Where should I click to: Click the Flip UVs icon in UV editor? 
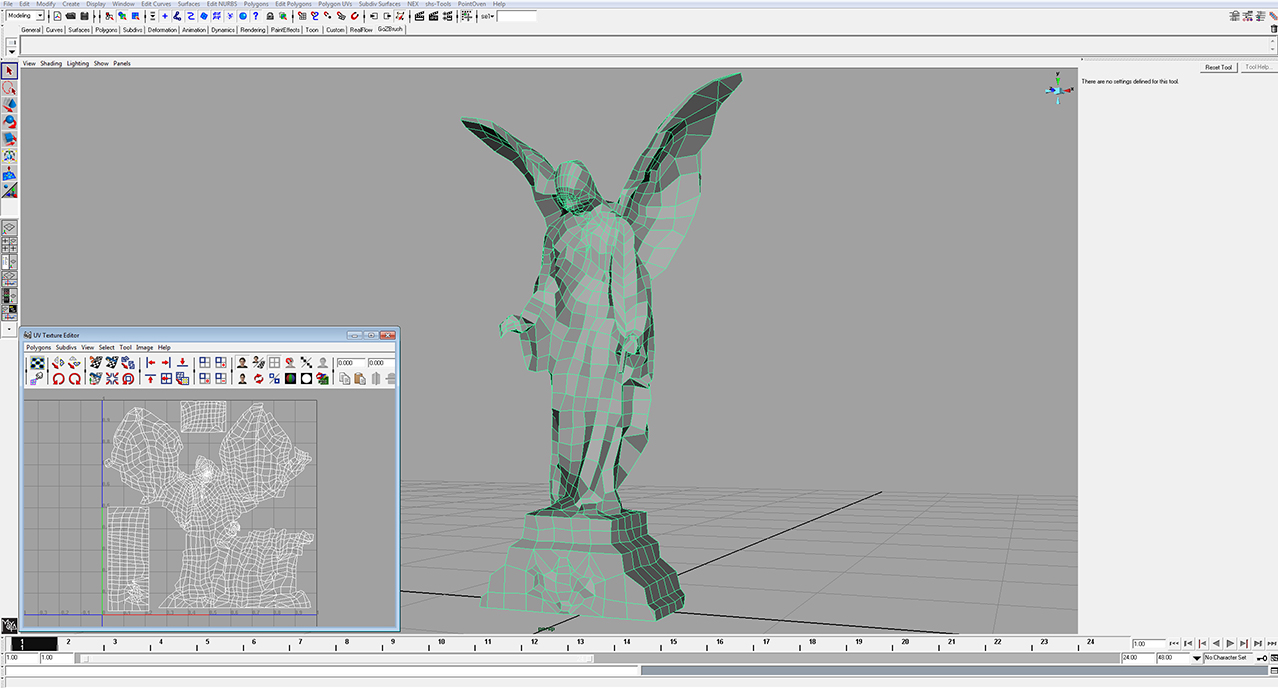tap(59, 362)
